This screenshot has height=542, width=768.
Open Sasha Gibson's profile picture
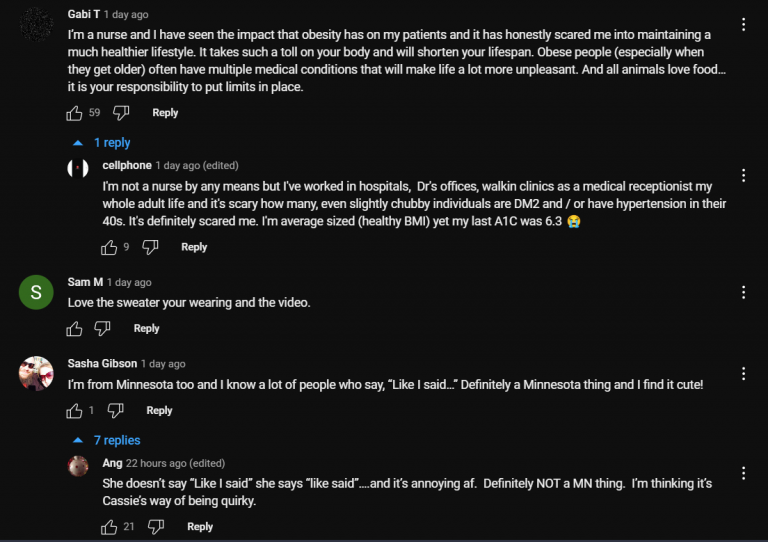[x=36, y=374]
